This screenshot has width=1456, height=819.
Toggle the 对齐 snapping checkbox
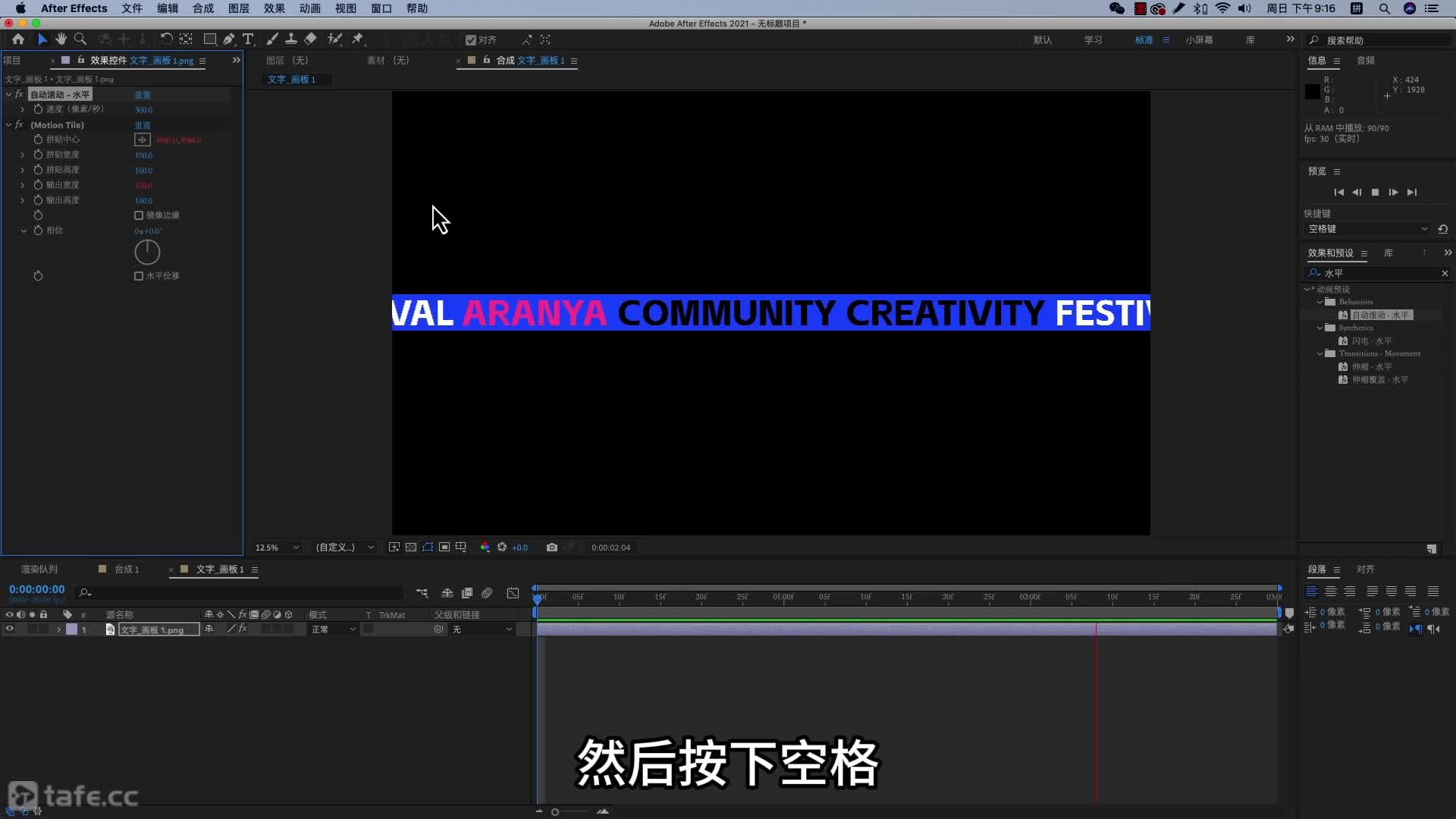[471, 40]
